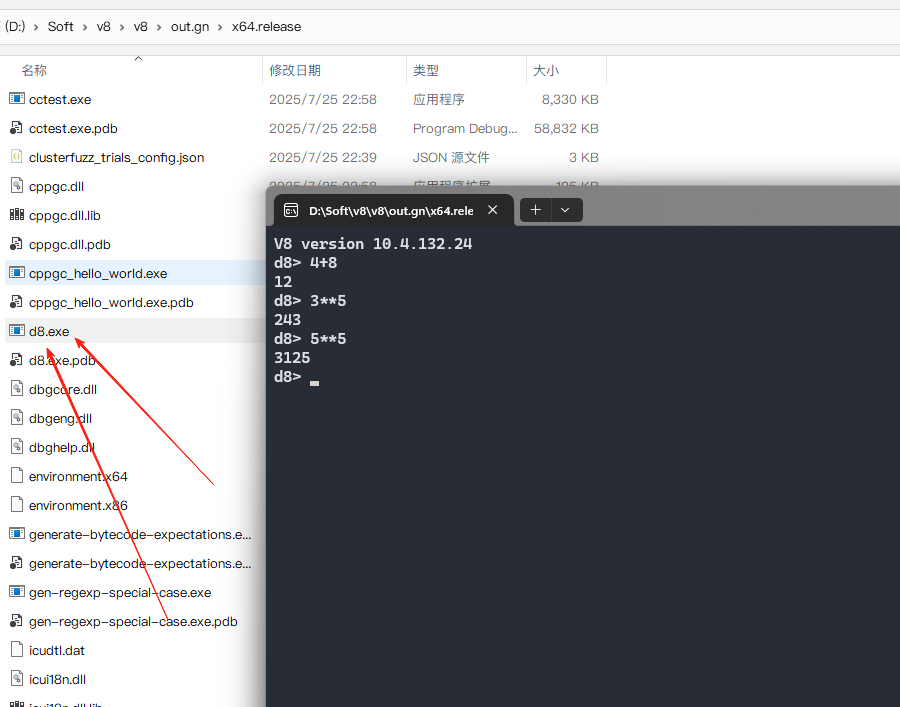Click the clusterfuzz_trials_config.json file icon

[x=16, y=157]
